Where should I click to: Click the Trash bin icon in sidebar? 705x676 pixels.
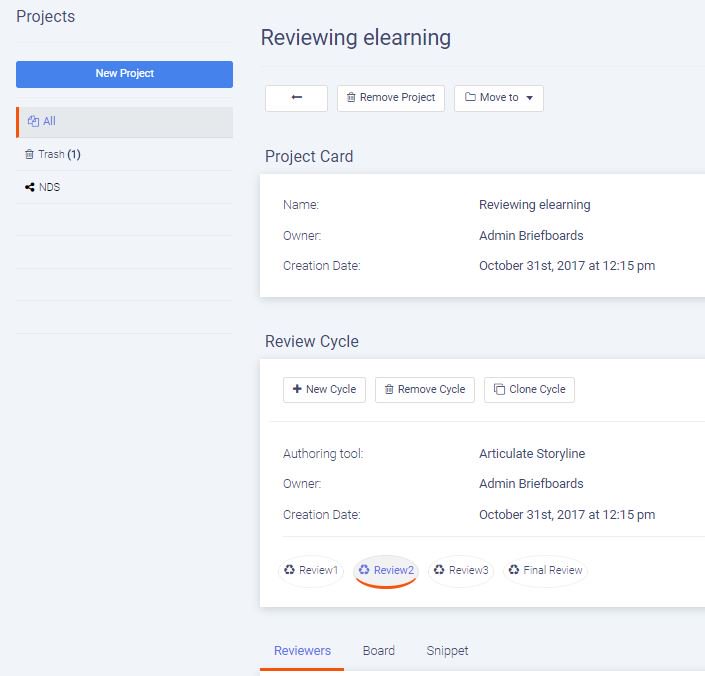29,154
